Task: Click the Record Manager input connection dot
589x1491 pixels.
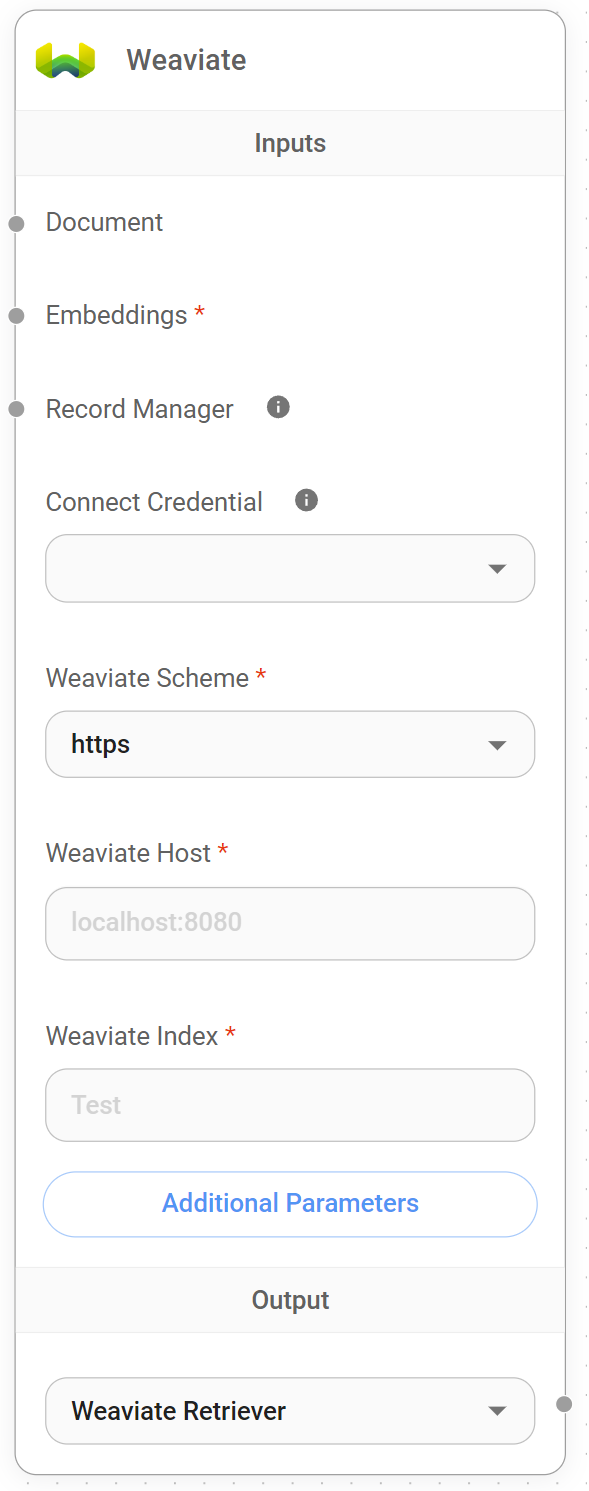Action: (16, 409)
